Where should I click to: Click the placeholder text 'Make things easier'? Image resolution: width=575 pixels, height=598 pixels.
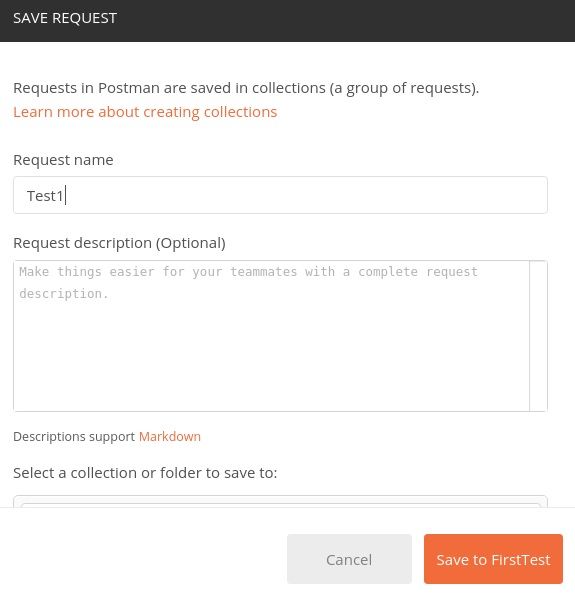click(x=87, y=272)
